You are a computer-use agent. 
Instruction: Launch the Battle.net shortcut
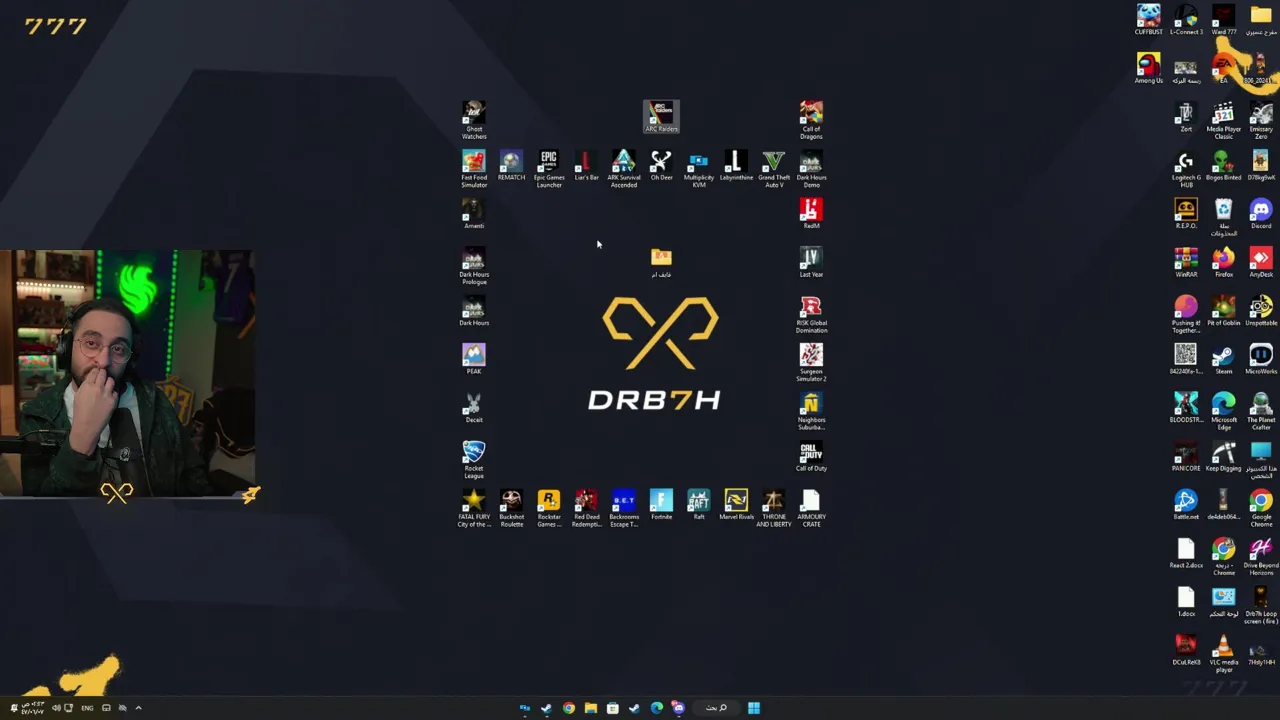coord(1186,505)
